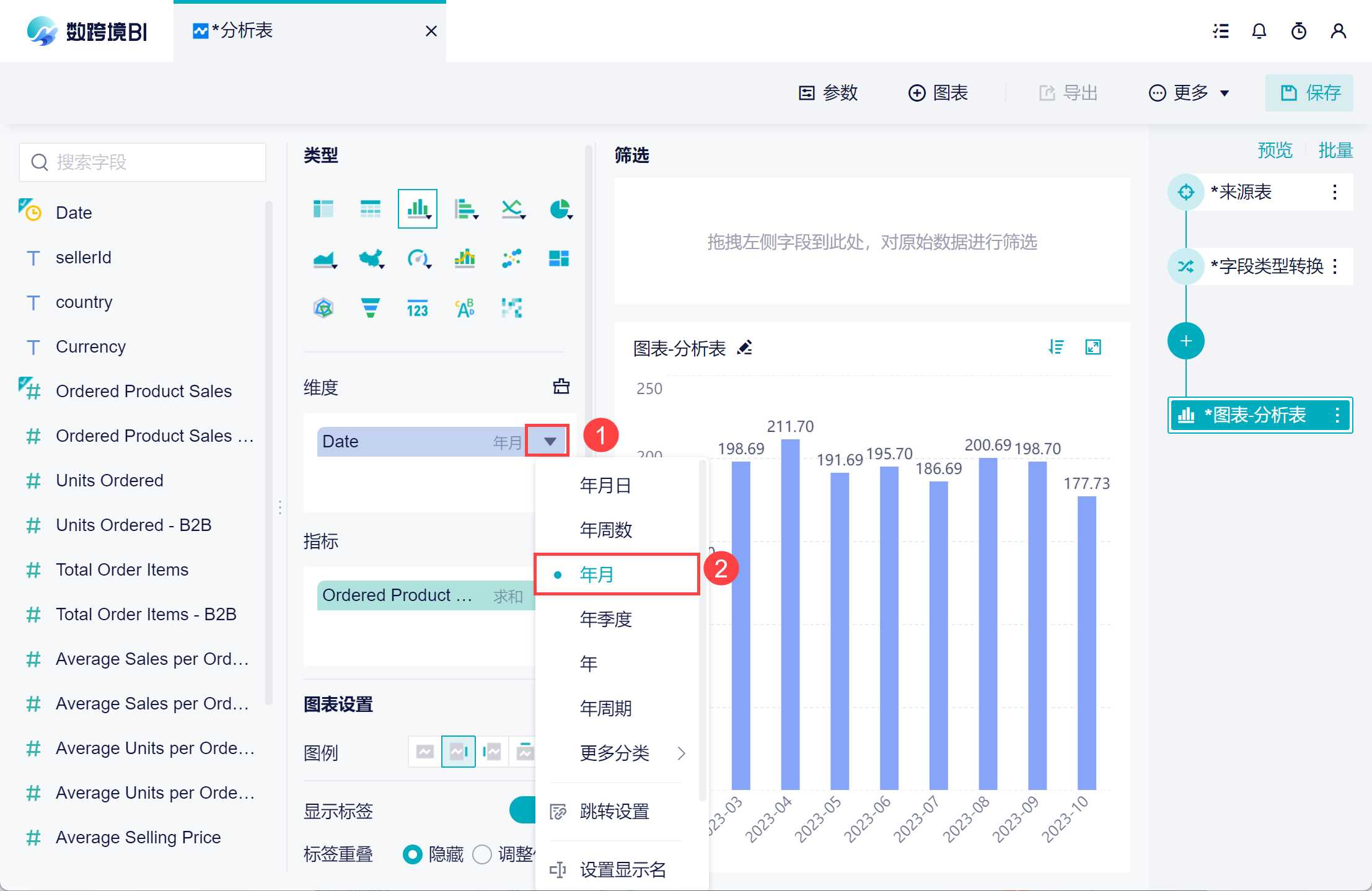This screenshot has height=891, width=1372.
Task: Select the map chart type icon
Action: (371, 258)
